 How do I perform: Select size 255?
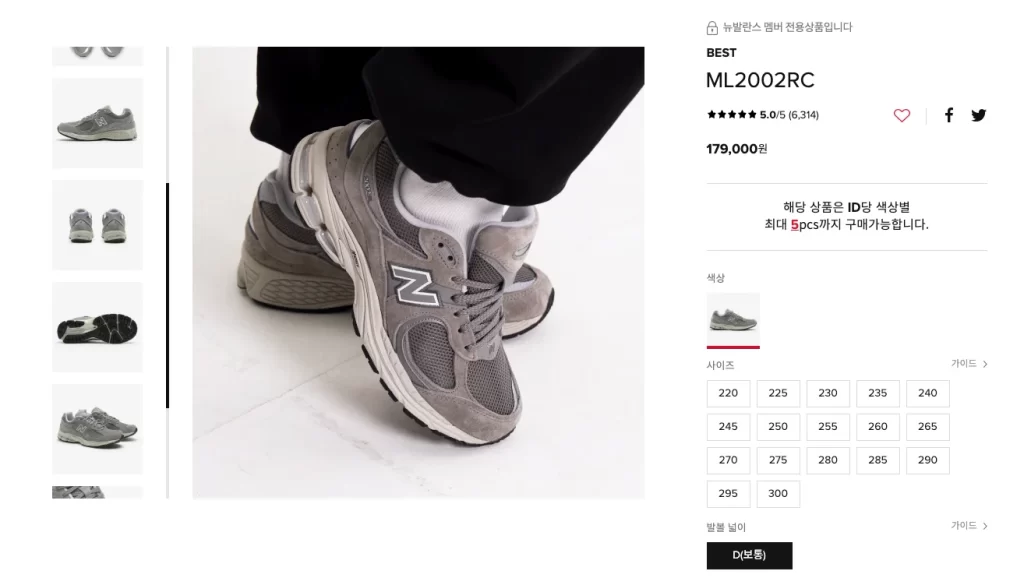[827, 426]
